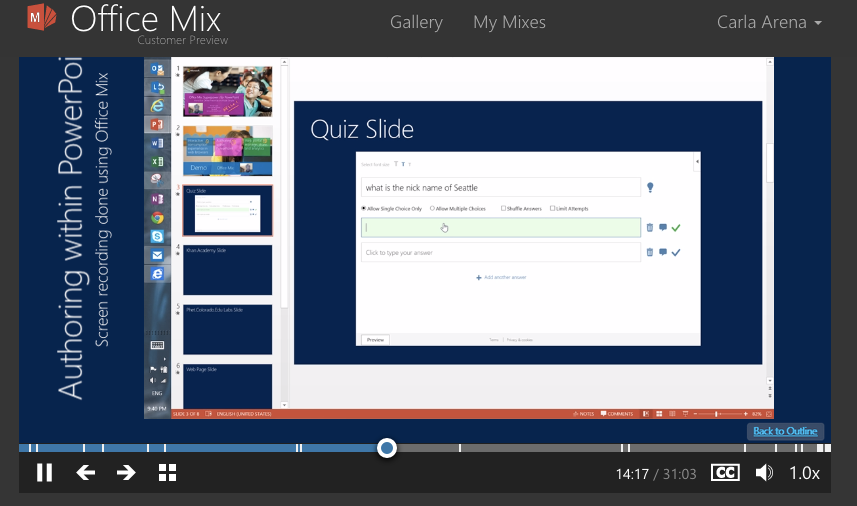Click Add another answer
This screenshot has width=857, height=506.
(x=501, y=278)
